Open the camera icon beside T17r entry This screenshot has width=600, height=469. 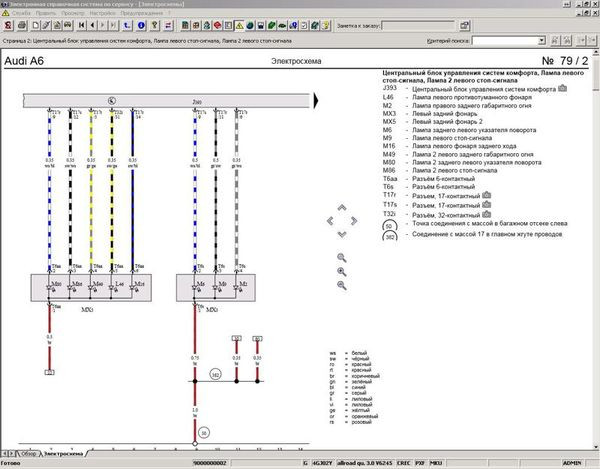pyautogui.click(x=487, y=196)
